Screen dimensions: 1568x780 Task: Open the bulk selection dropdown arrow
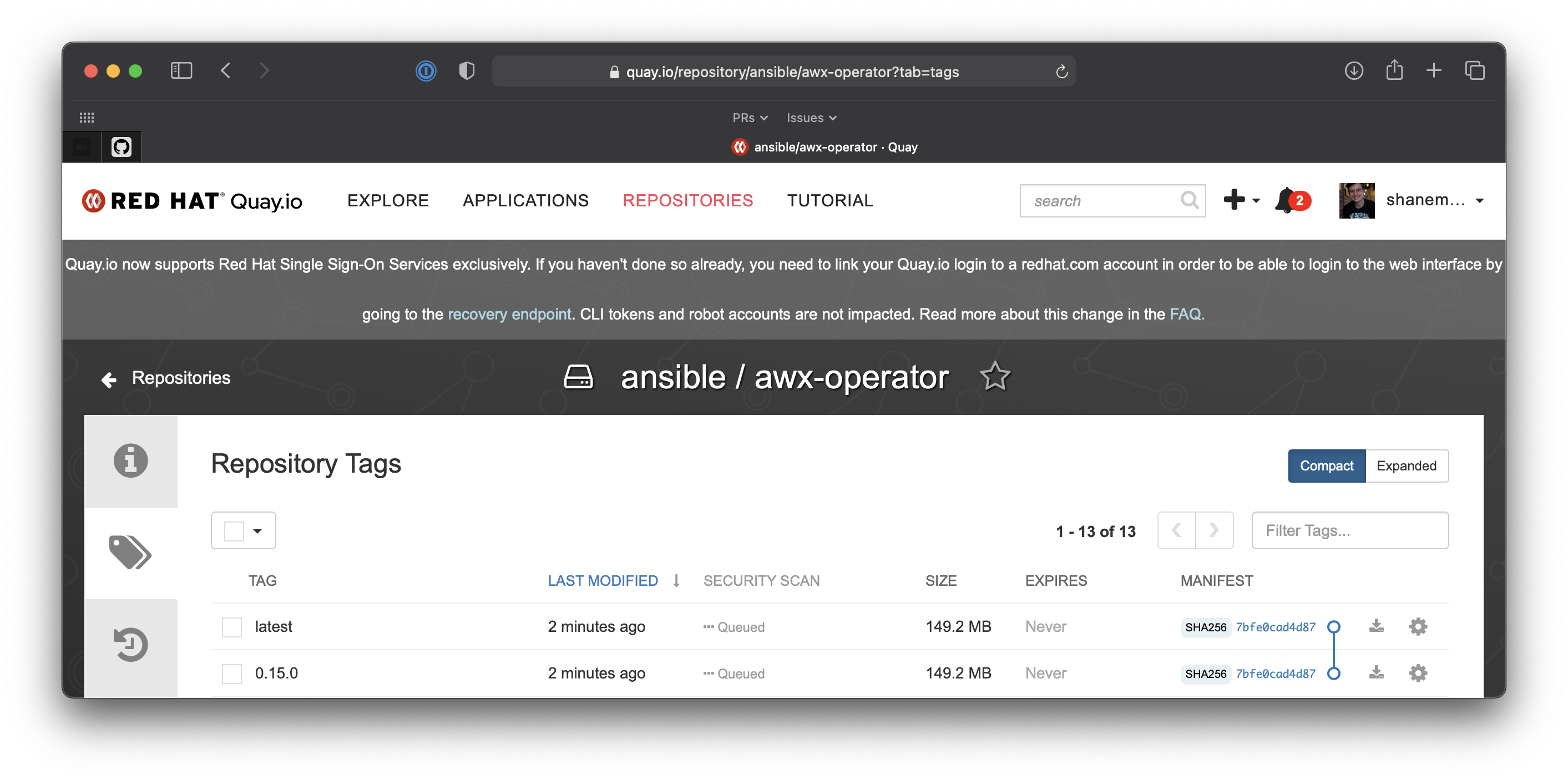[256, 530]
